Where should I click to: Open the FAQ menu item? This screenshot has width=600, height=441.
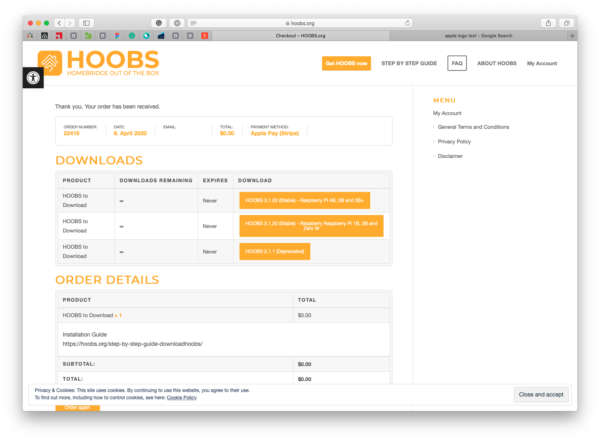tap(457, 63)
